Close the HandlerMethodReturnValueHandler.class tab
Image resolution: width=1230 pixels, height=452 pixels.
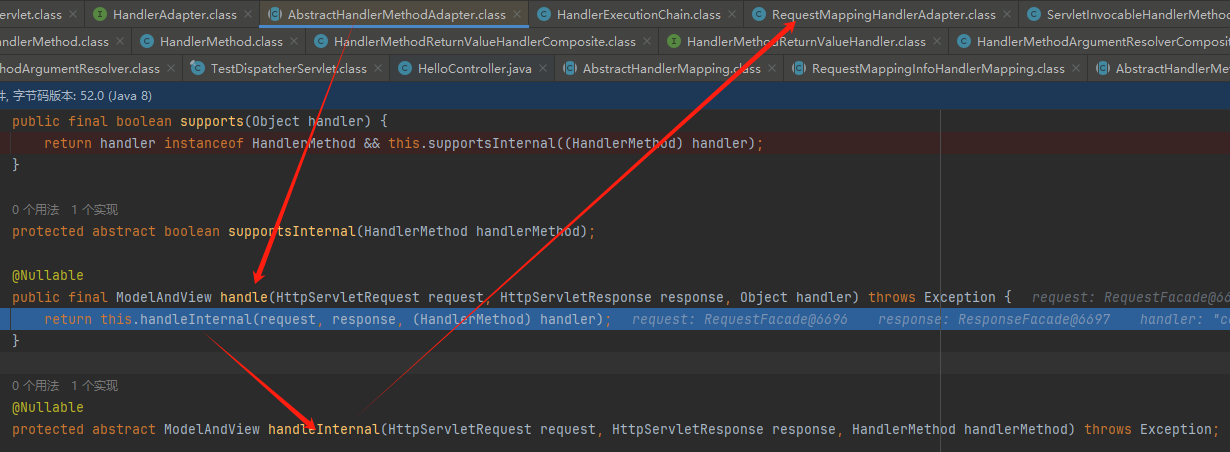[938, 42]
